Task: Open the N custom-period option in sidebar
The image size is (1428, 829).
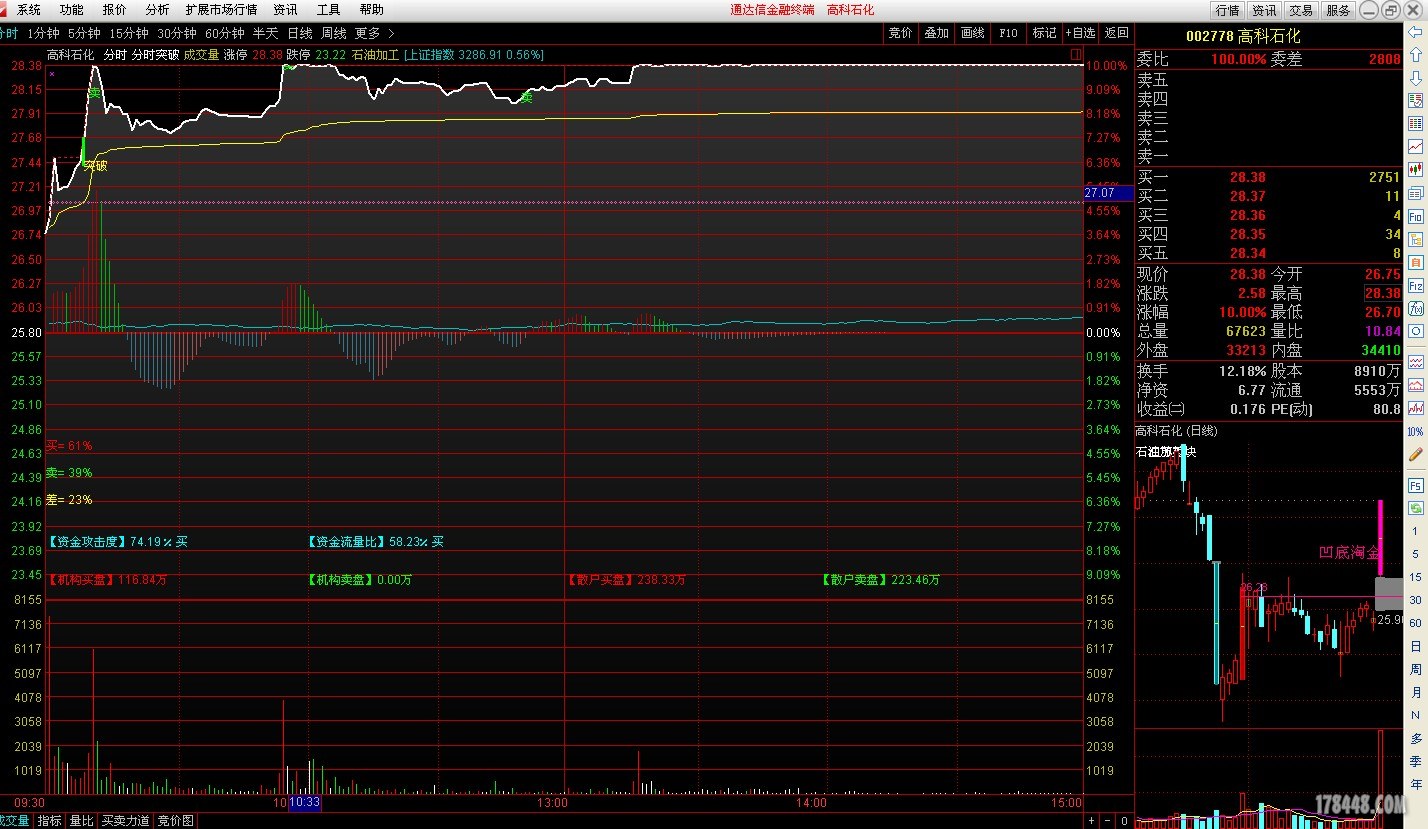Action: (1415, 715)
